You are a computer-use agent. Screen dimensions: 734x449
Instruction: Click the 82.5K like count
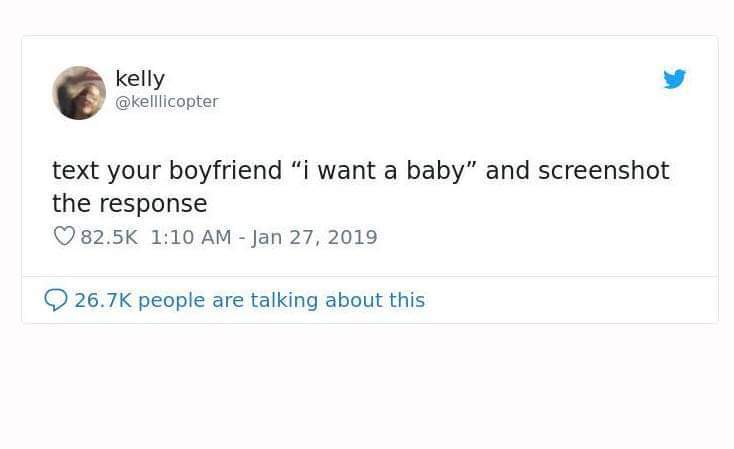pos(111,237)
